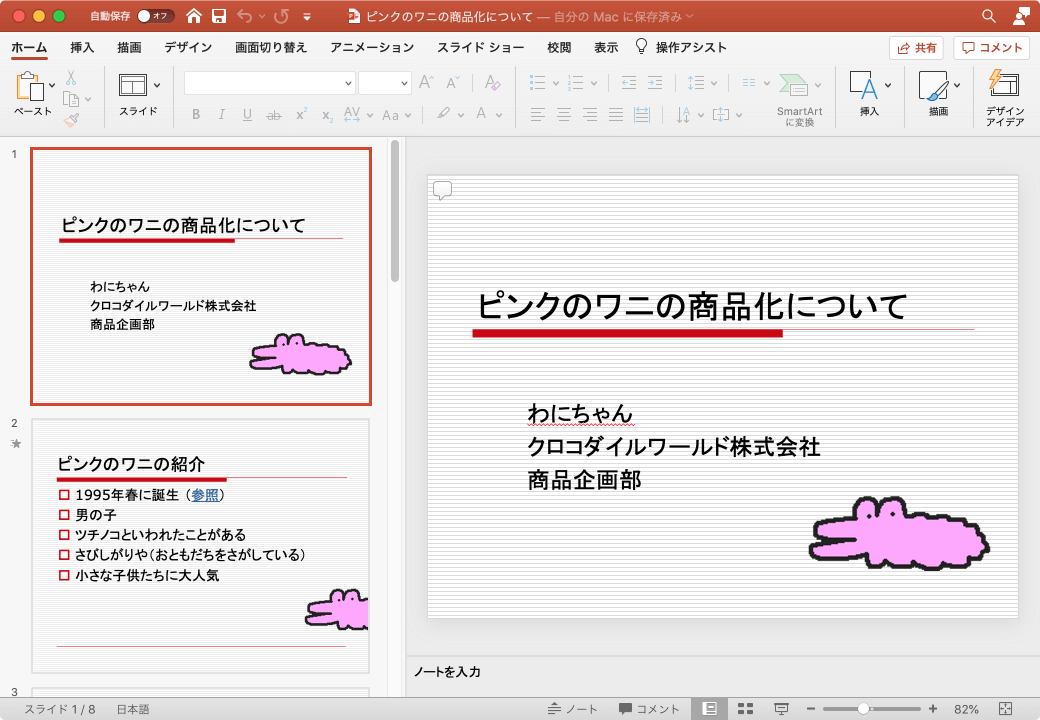Viewport: 1040px width, 720px height.
Task: Select slide 2 thumbnail ピンクのワニの紹介
Action: coord(201,545)
